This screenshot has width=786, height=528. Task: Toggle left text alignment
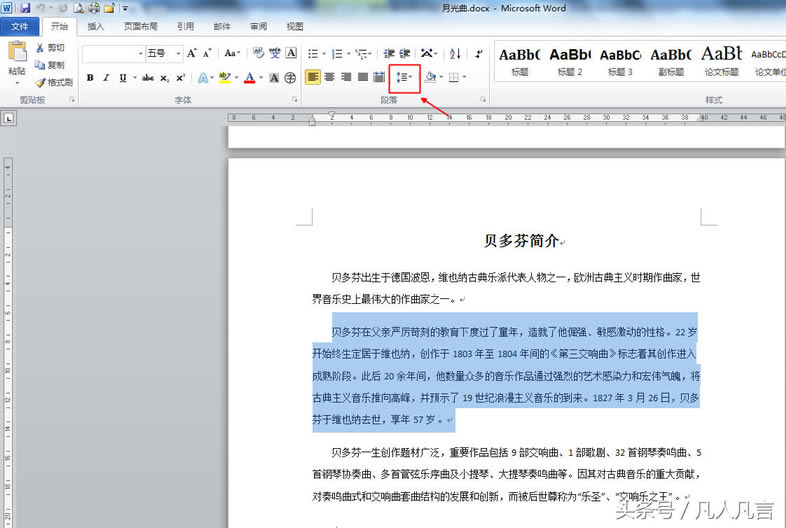[313, 77]
